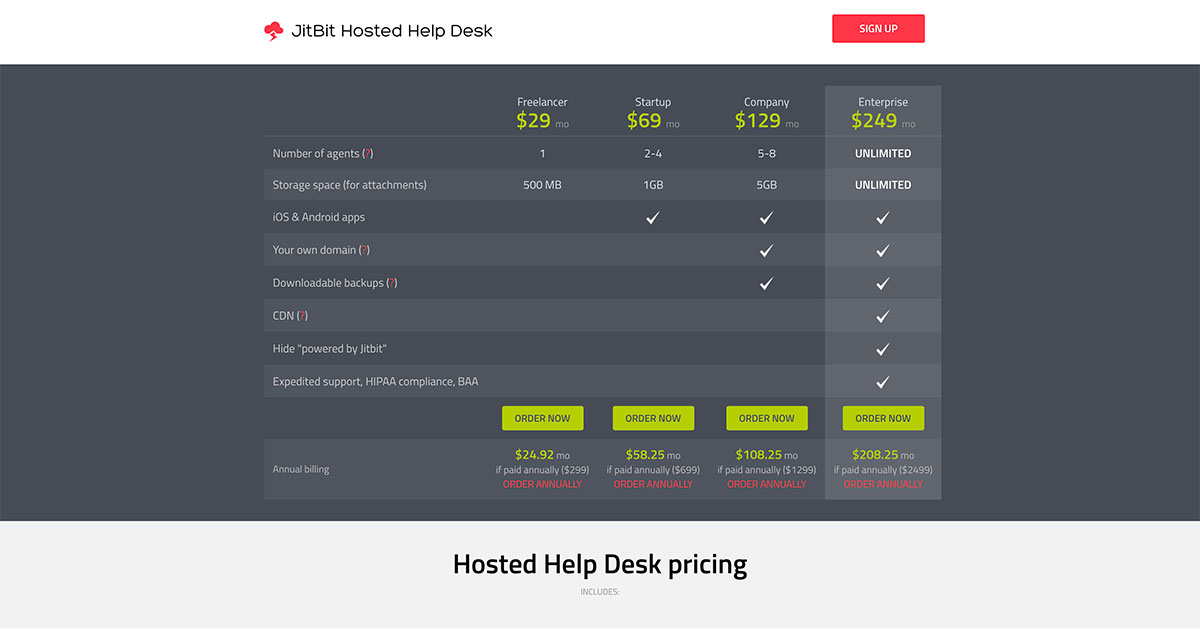Click the Hide "powered by Jitbit" label
This screenshot has height=629, width=1200.
[x=330, y=349]
